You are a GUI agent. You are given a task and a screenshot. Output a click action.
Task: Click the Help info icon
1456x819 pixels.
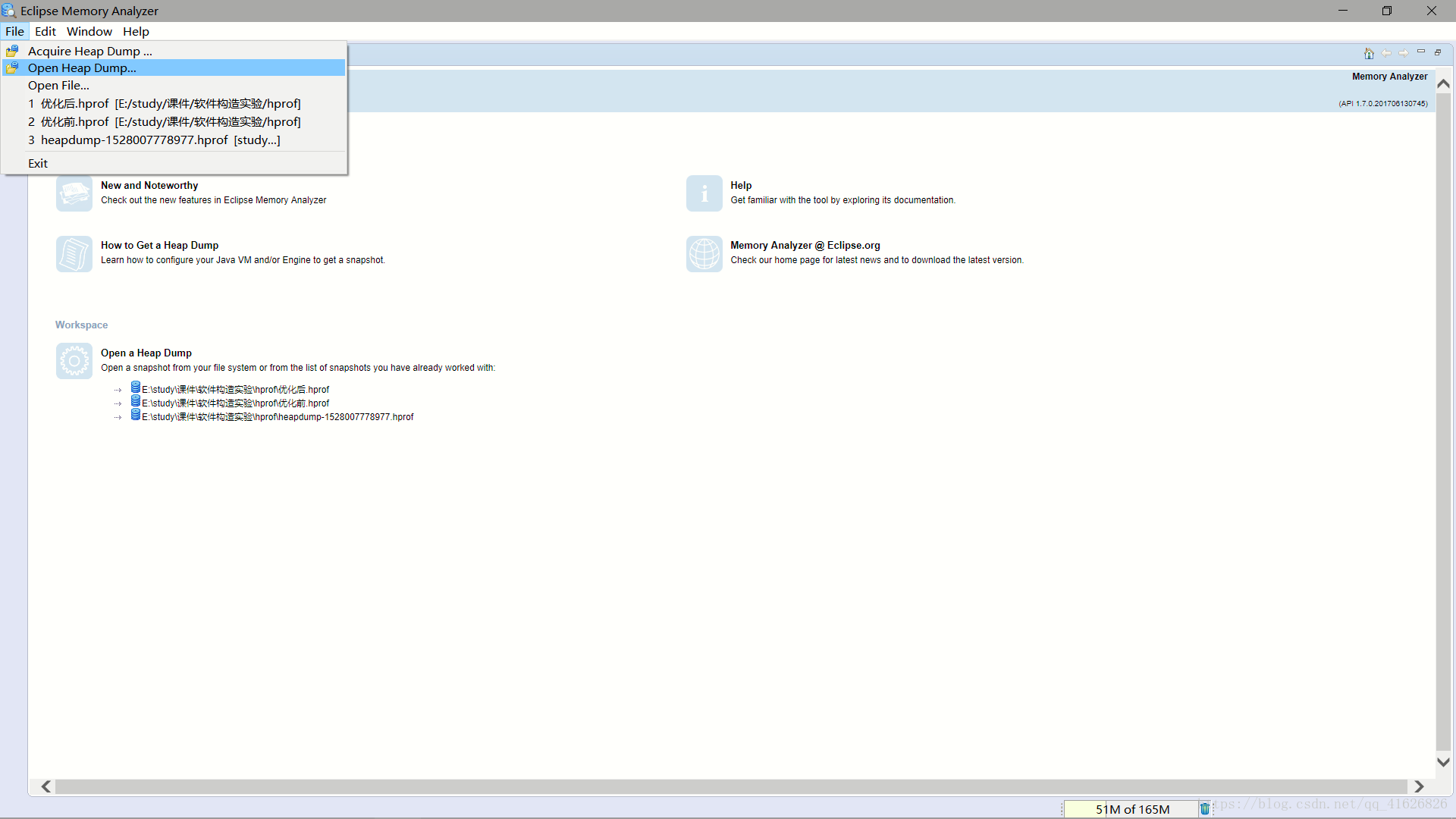(704, 193)
